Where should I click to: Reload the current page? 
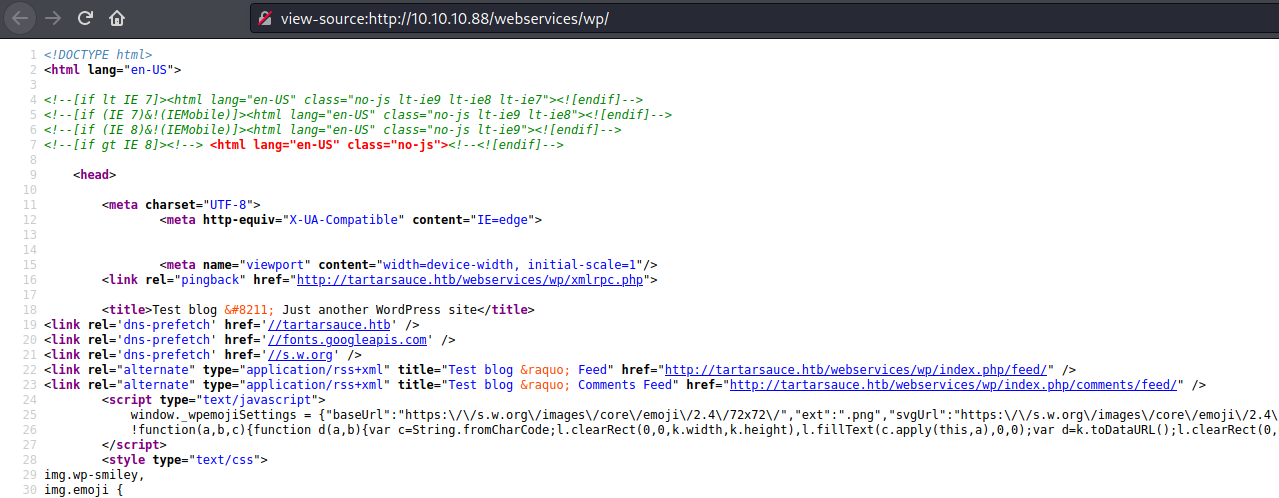(85, 18)
